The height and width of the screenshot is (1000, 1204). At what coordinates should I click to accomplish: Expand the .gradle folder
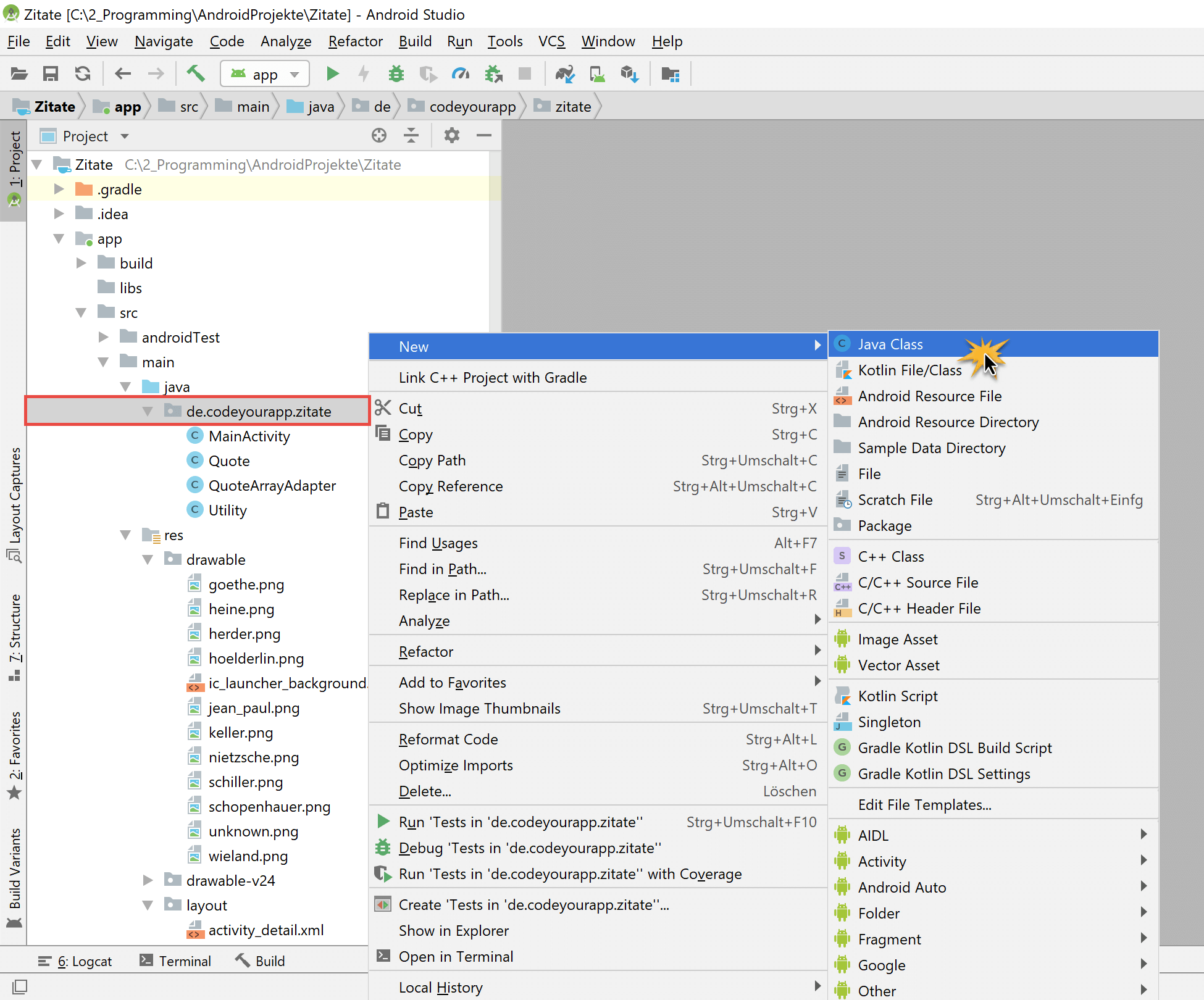point(59,189)
